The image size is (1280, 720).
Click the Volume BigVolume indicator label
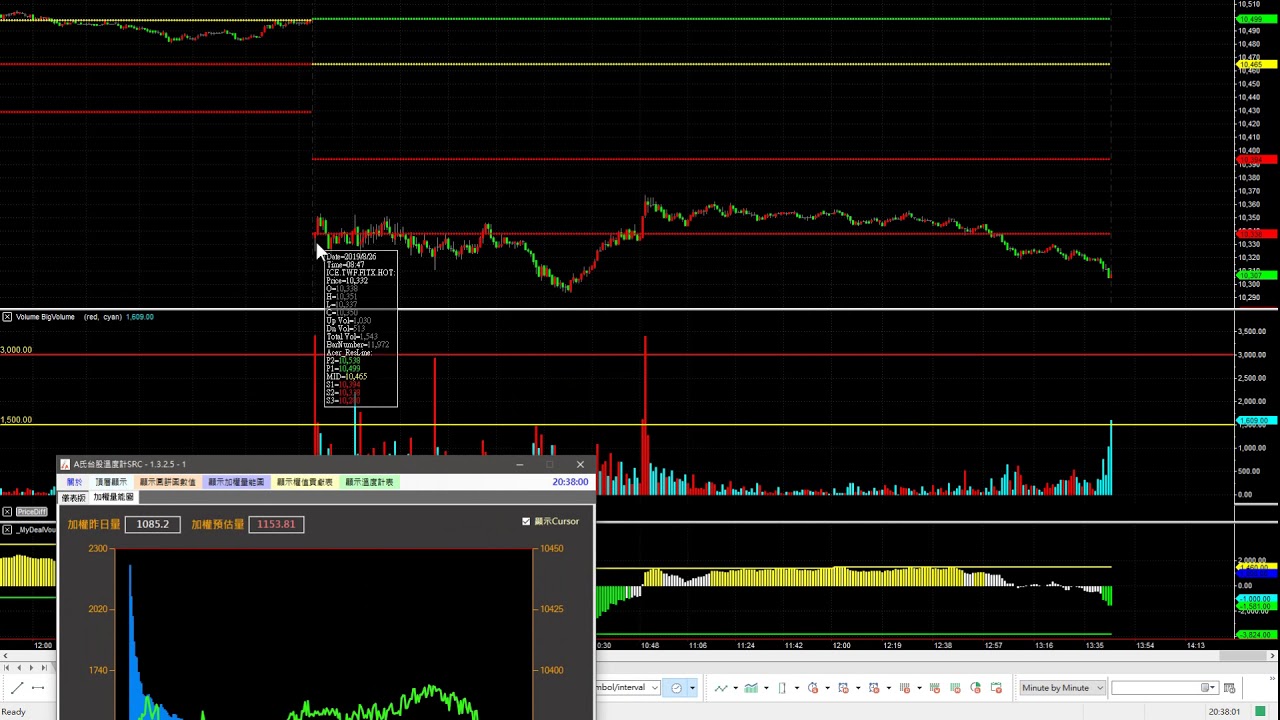tap(45, 317)
